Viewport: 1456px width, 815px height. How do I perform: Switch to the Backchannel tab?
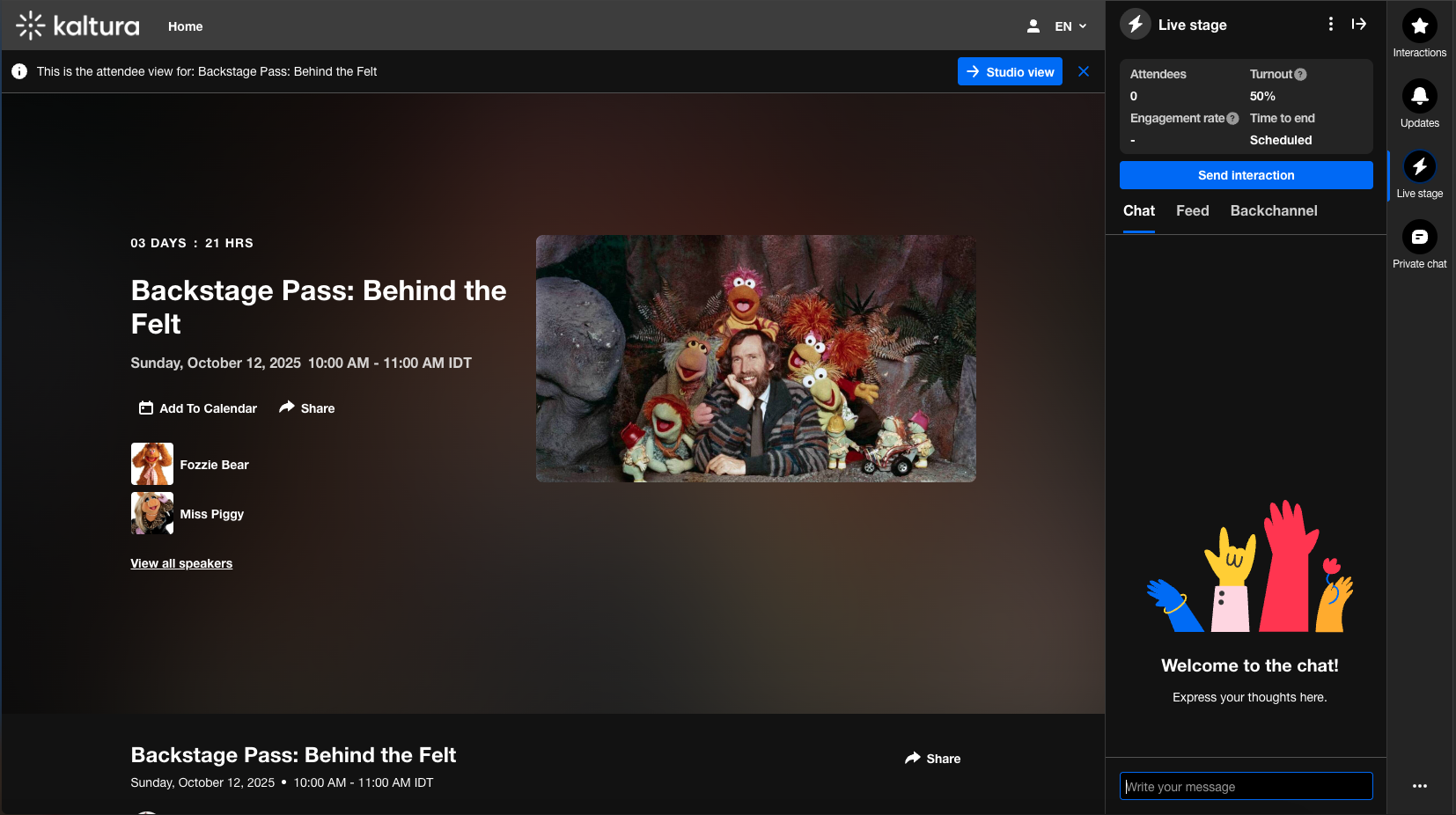click(x=1274, y=211)
